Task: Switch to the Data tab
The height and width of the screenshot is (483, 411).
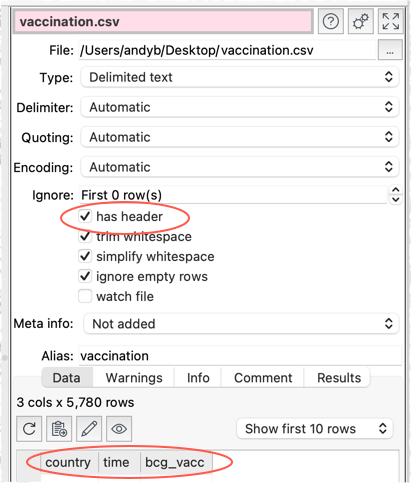Action: [67, 378]
